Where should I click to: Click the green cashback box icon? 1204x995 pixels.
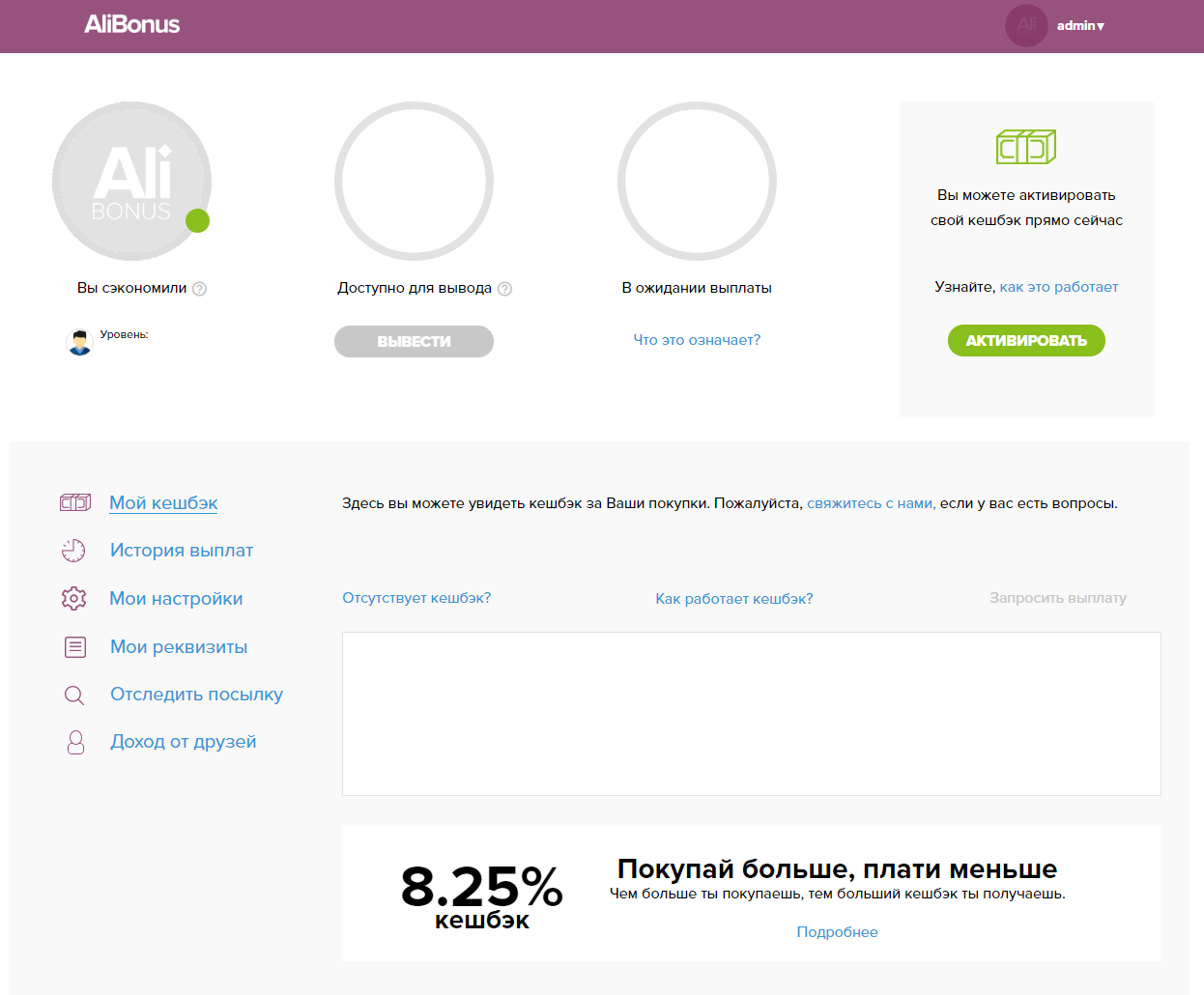point(1026,147)
